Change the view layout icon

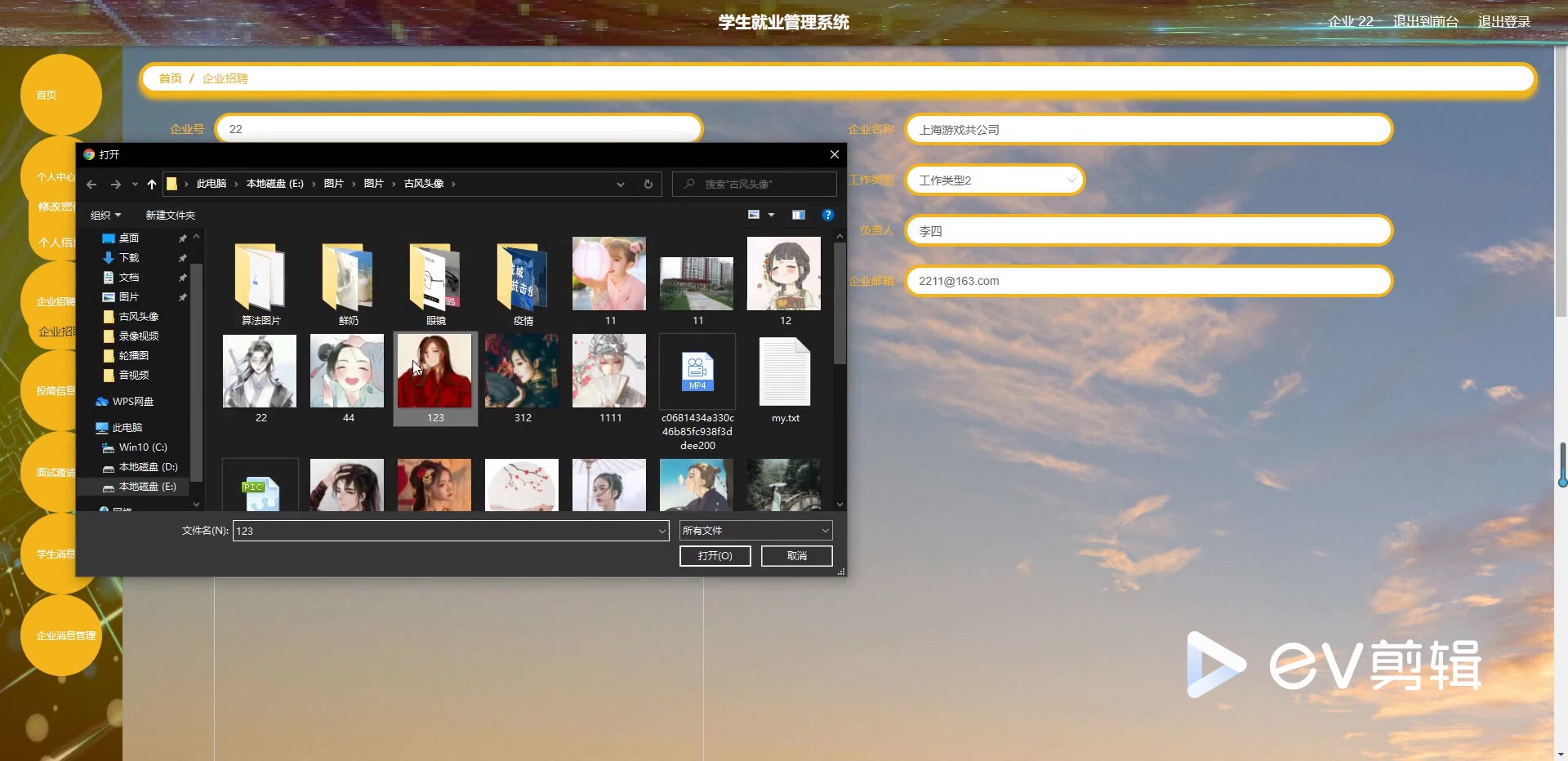click(x=754, y=215)
